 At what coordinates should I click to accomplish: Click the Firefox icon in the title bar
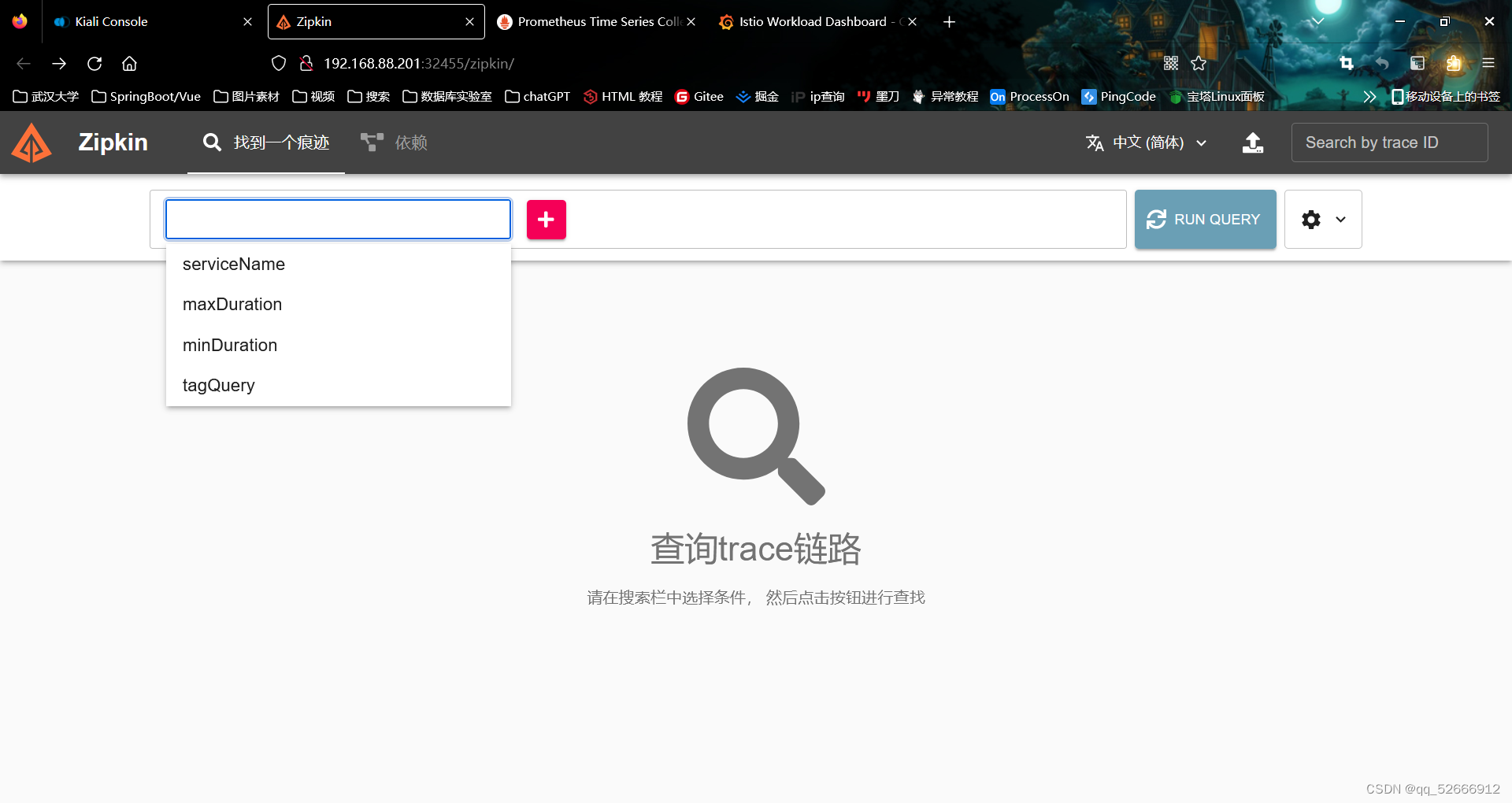20,21
